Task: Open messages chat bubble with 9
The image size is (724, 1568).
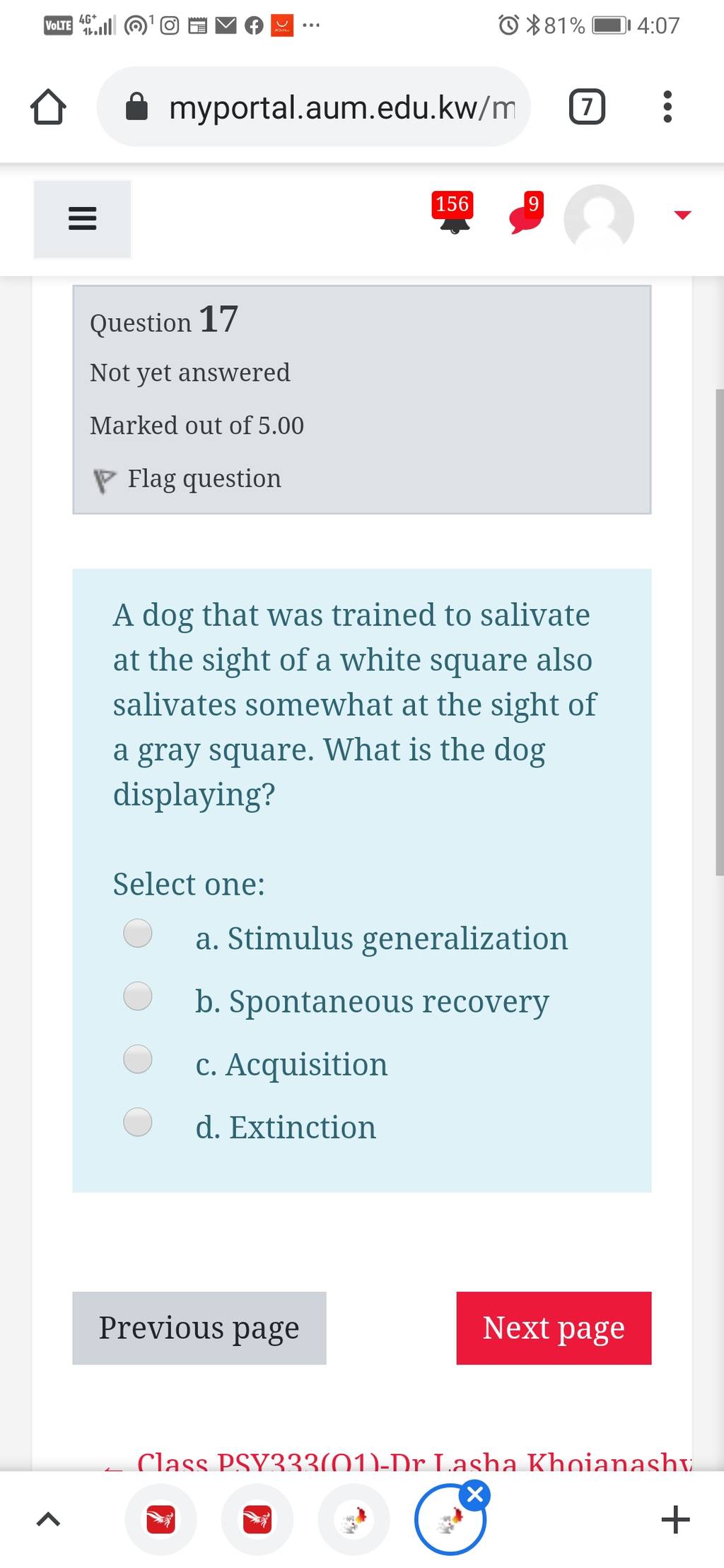Action: coord(527,213)
